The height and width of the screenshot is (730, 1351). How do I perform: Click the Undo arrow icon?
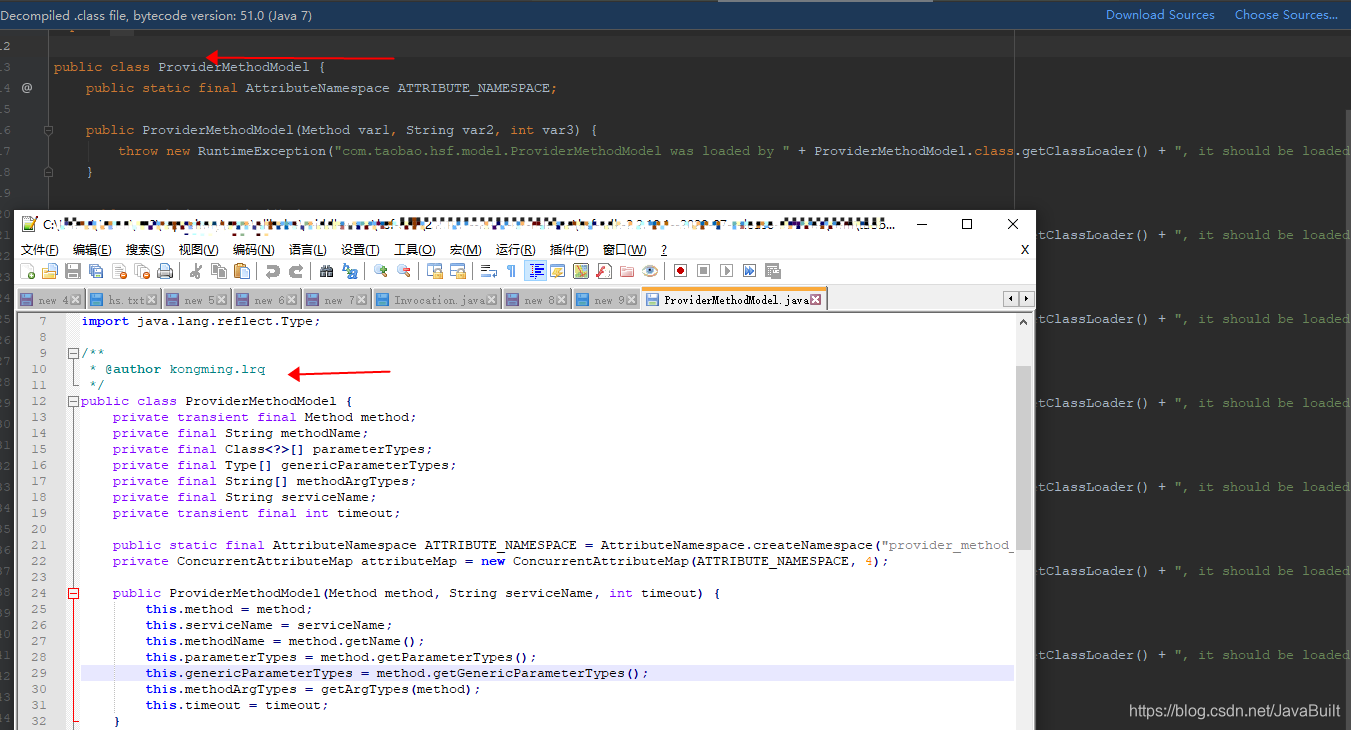point(272,271)
